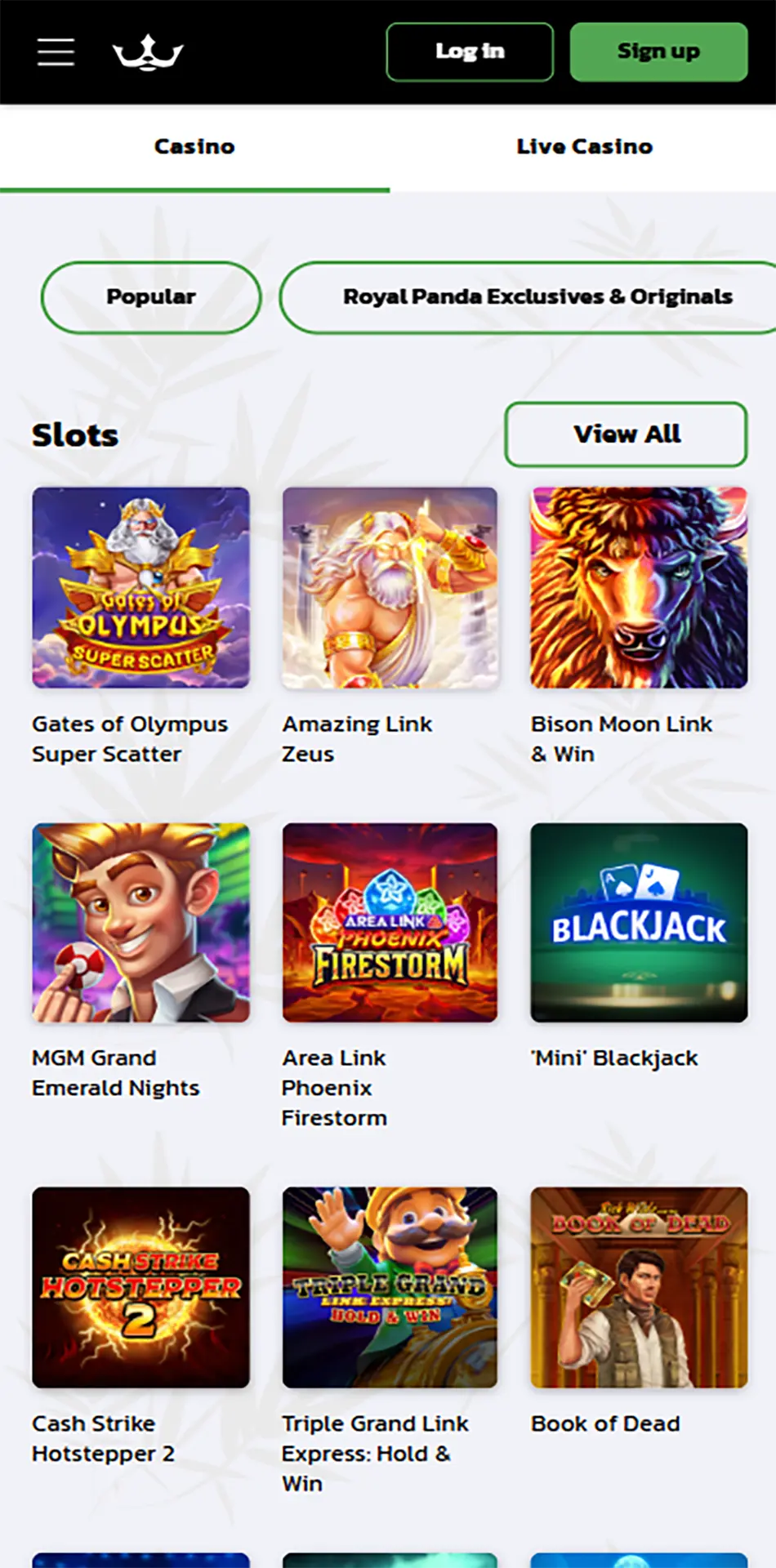Viewport: 776px width, 1568px height.
Task: Click the Royal Panda crown logo
Action: (148, 52)
